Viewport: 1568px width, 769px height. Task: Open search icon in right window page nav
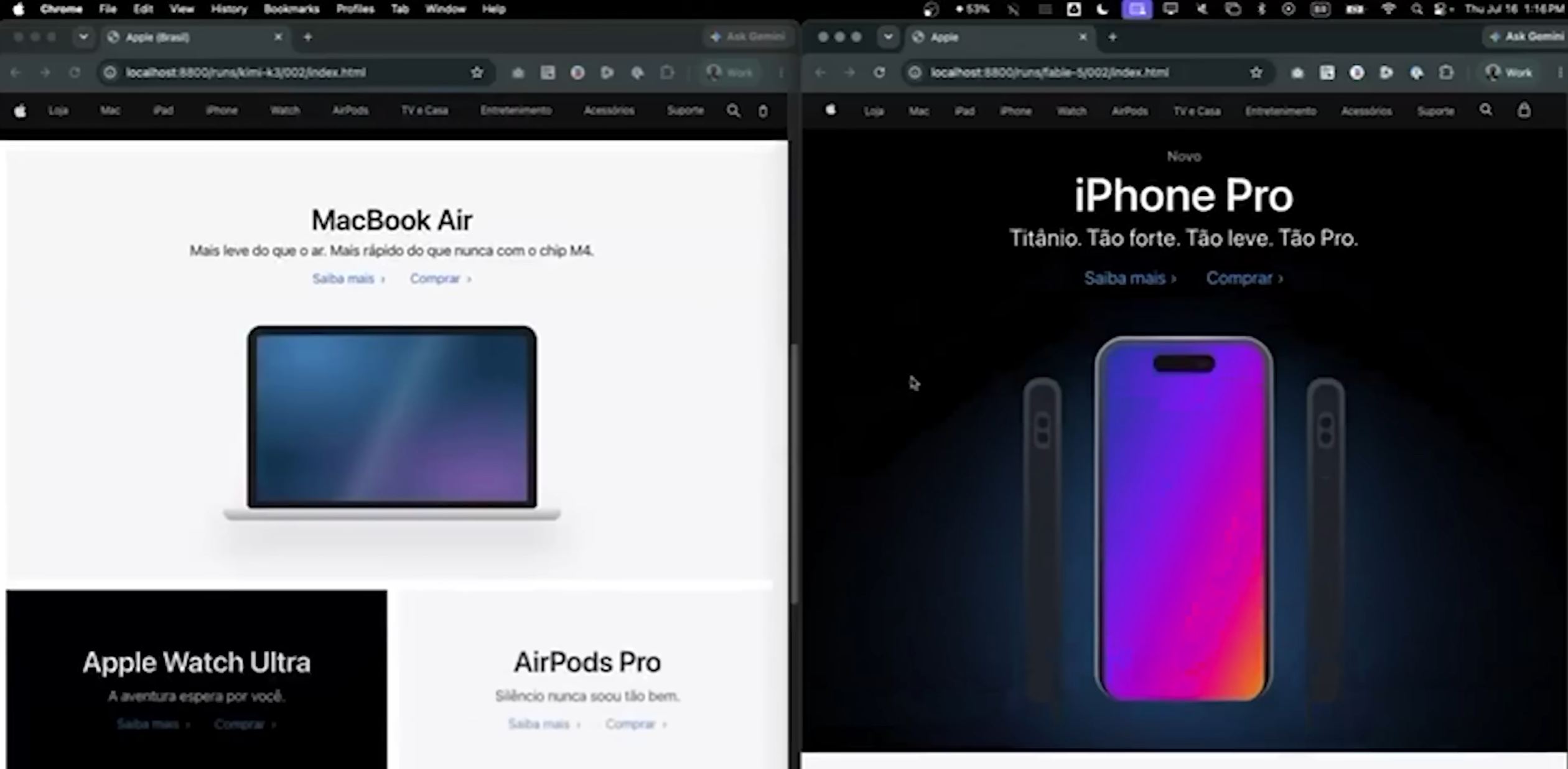(x=1486, y=110)
